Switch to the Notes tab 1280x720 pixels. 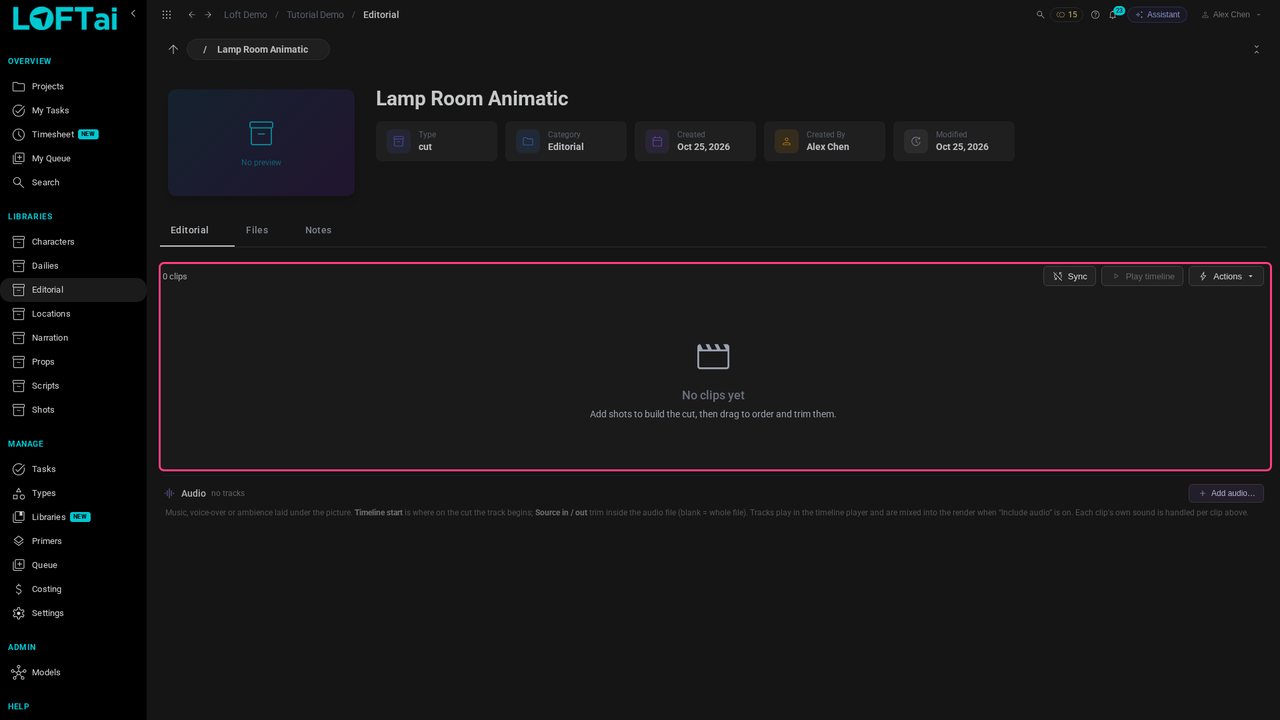[x=318, y=230]
